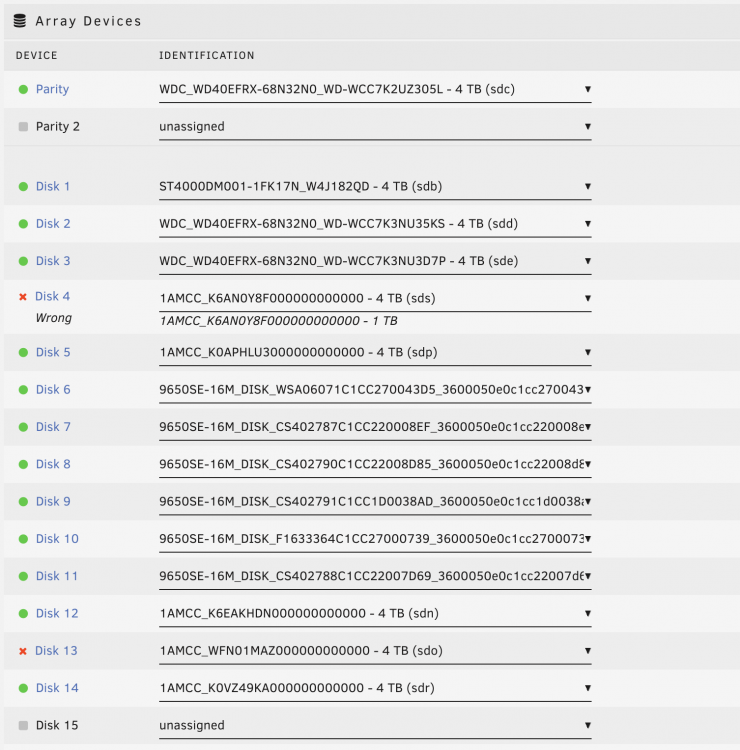Open the Disk 4 device dropdown (sds)
Viewport: 740px width, 750px height.
click(375, 298)
